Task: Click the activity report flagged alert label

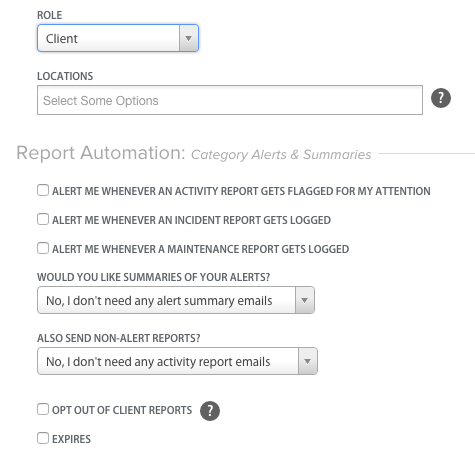Action: (x=241, y=191)
